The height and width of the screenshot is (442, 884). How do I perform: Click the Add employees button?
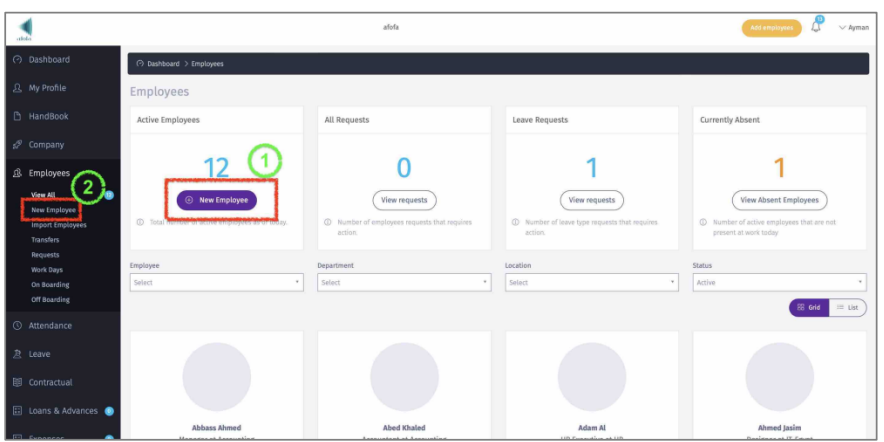[x=771, y=28]
